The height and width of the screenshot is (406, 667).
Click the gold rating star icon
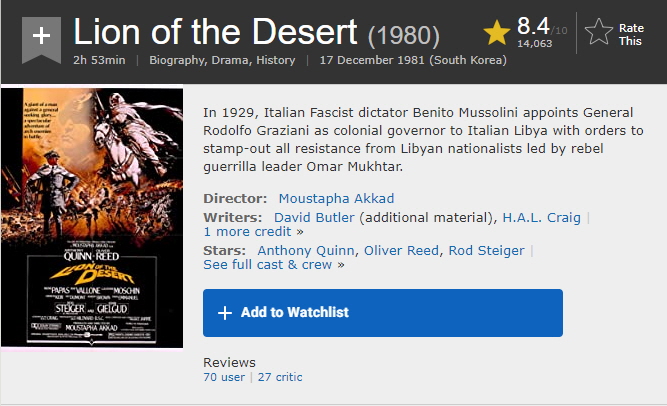point(497,34)
